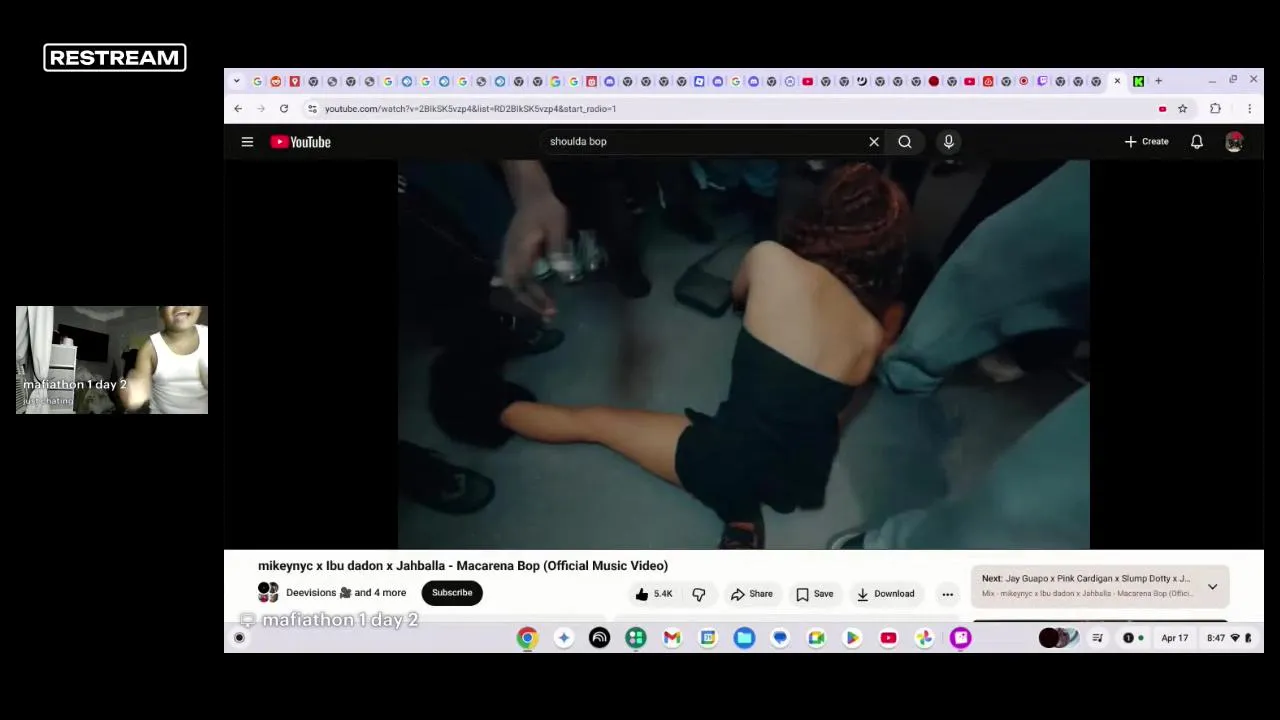1280x720 pixels.
Task: Click the Macarena Bop video title
Action: coord(463,566)
